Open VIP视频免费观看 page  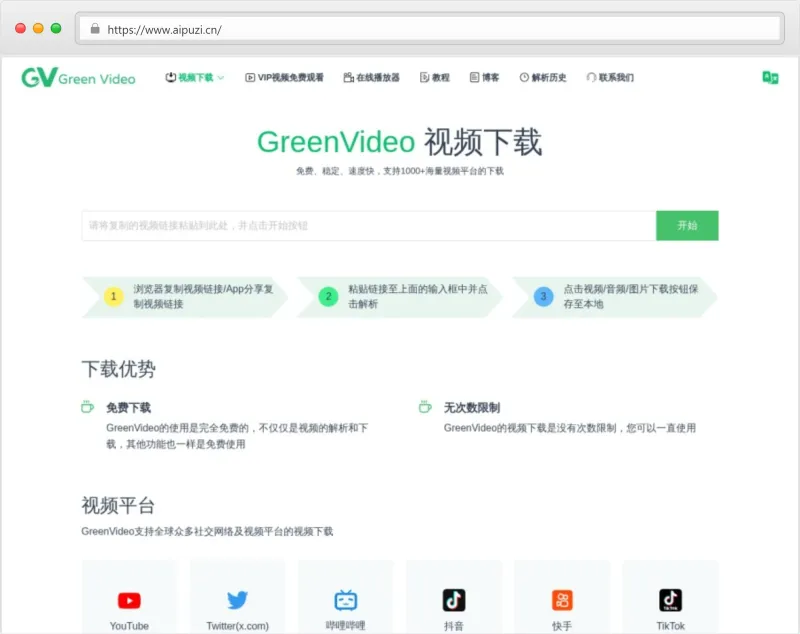click(x=284, y=78)
